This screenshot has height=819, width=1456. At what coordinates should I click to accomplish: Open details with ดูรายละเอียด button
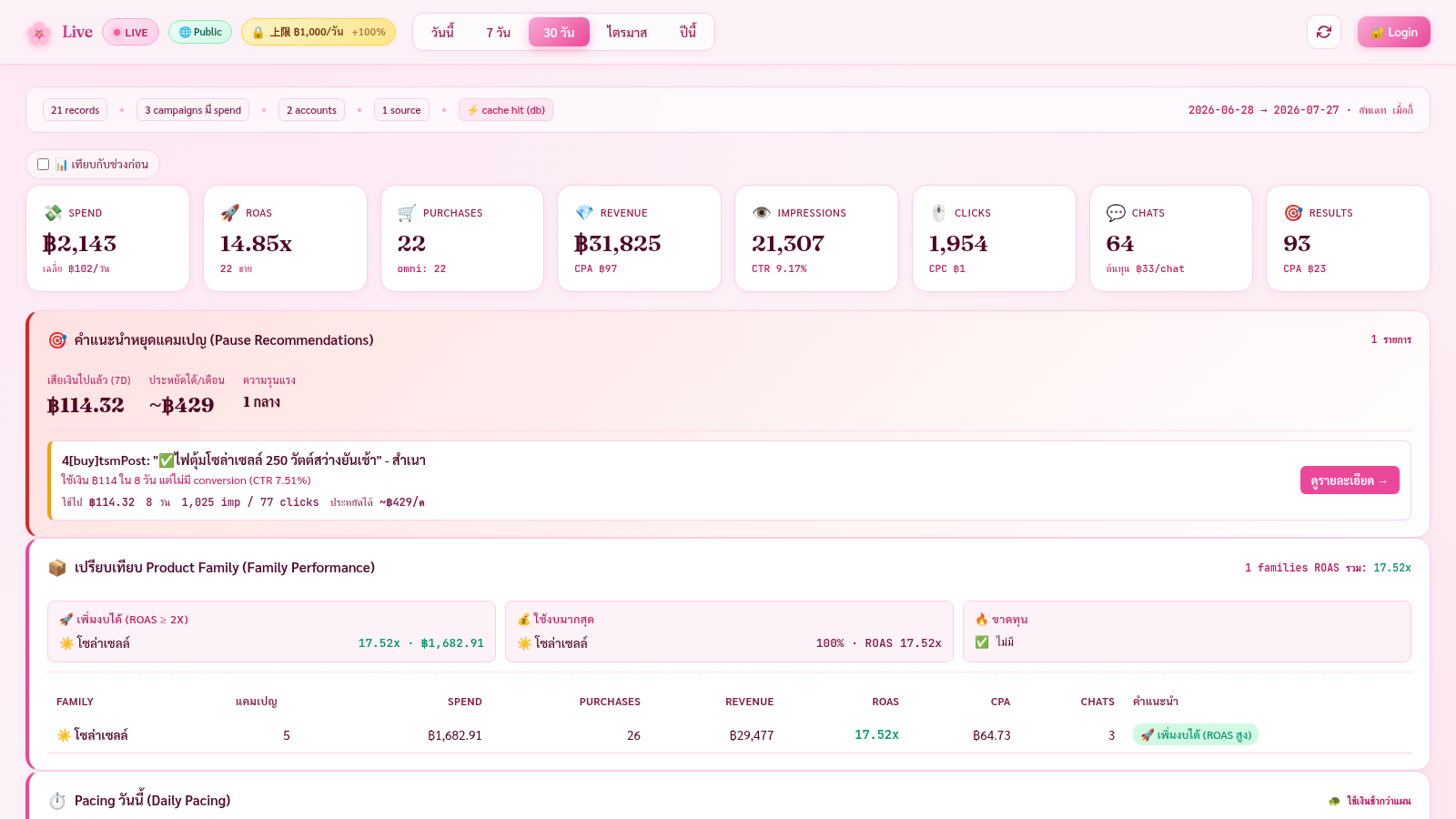[x=1350, y=480]
